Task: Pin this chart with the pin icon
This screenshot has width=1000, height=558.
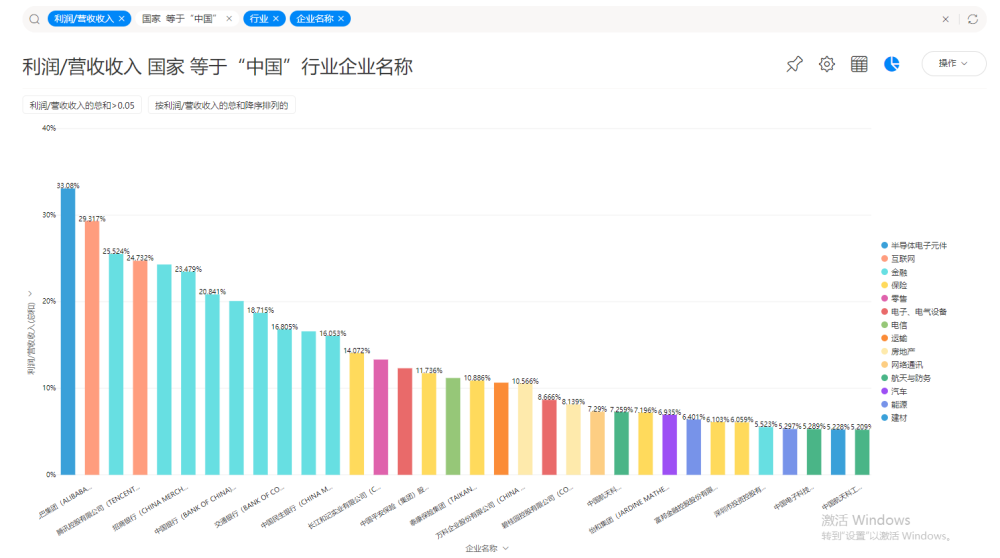Action: point(795,64)
